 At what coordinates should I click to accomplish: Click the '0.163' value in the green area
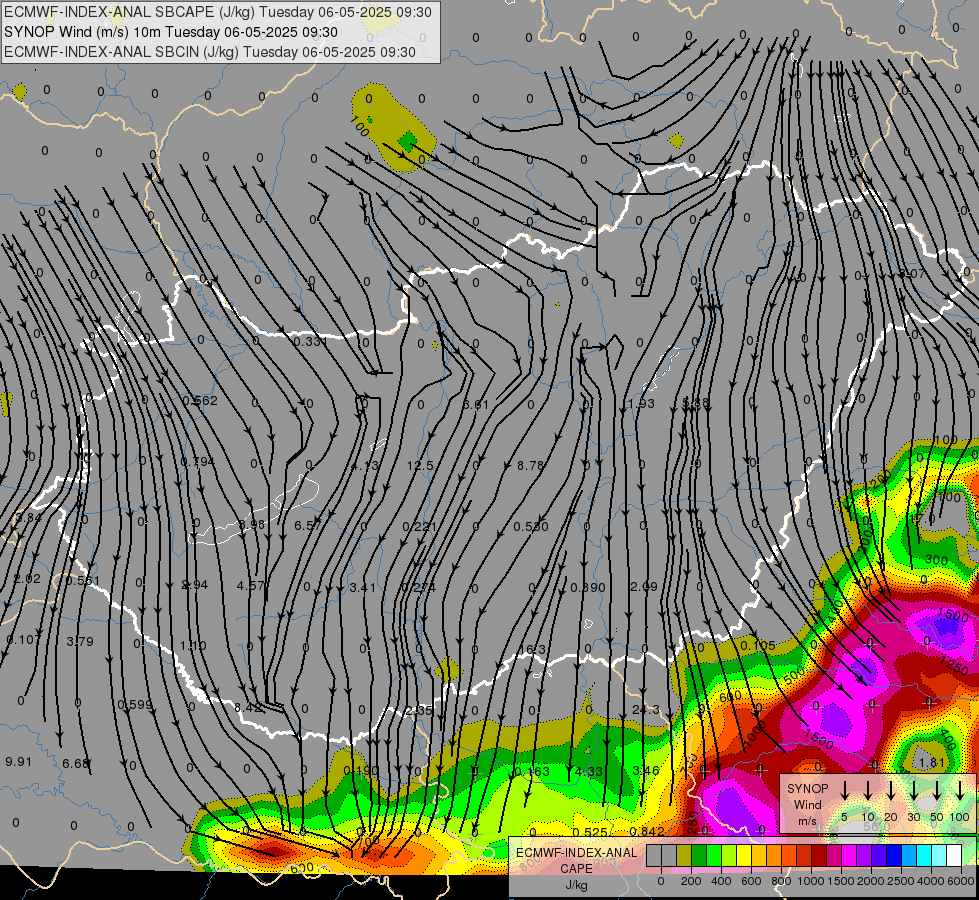532,771
